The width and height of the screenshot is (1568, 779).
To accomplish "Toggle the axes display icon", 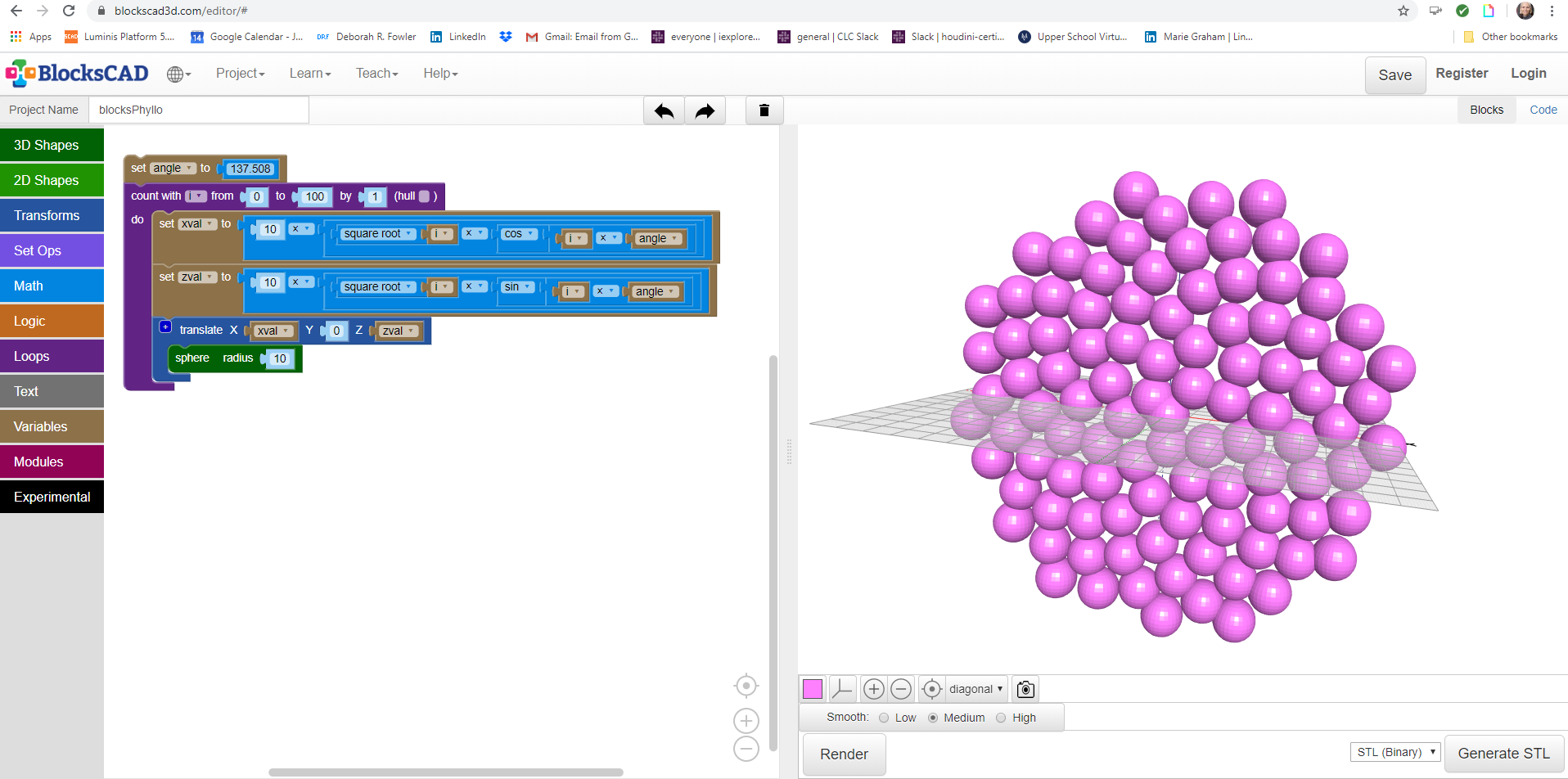I will point(842,689).
